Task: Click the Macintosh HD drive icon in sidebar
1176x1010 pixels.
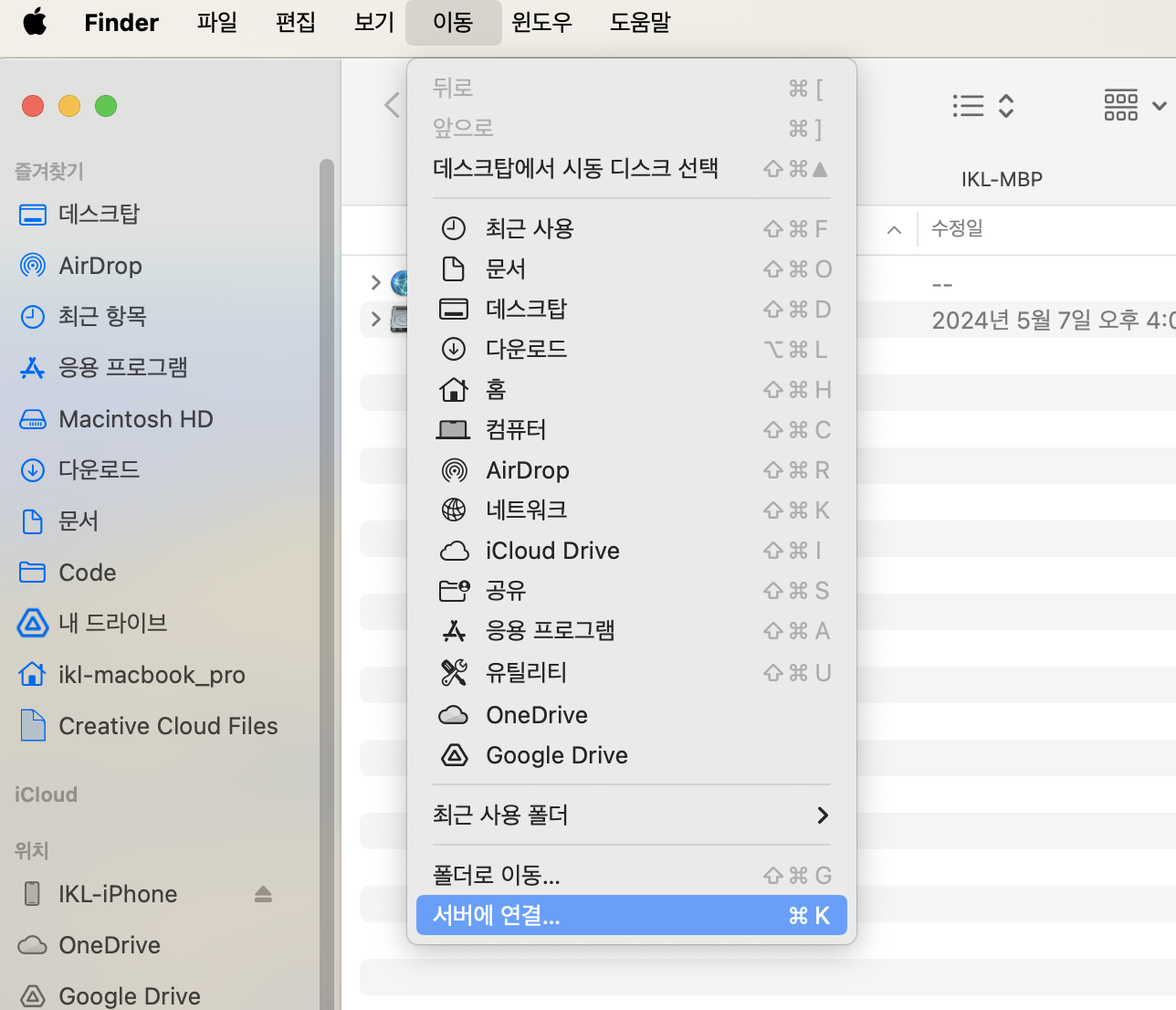Action: click(x=33, y=419)
